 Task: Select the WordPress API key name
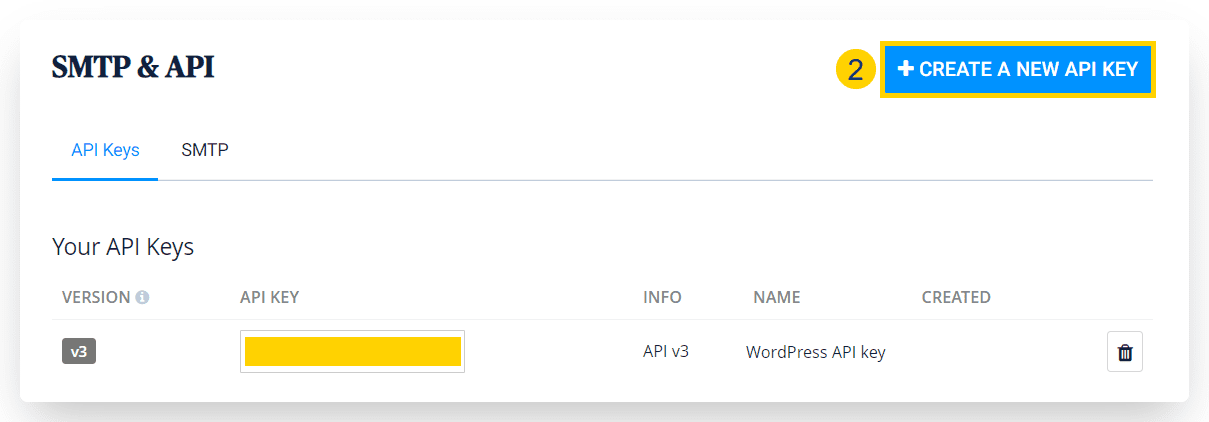(x=816, y=352)
